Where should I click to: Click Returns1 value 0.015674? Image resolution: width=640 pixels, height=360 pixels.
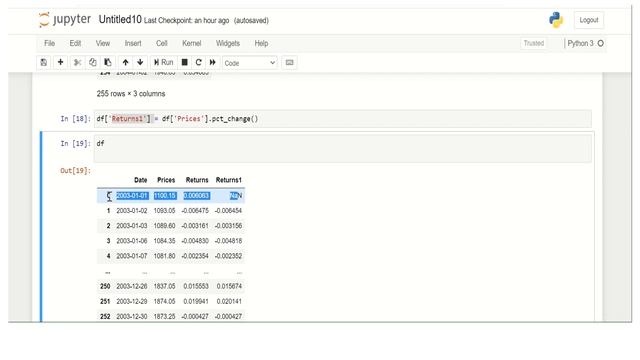coord(229,286)
